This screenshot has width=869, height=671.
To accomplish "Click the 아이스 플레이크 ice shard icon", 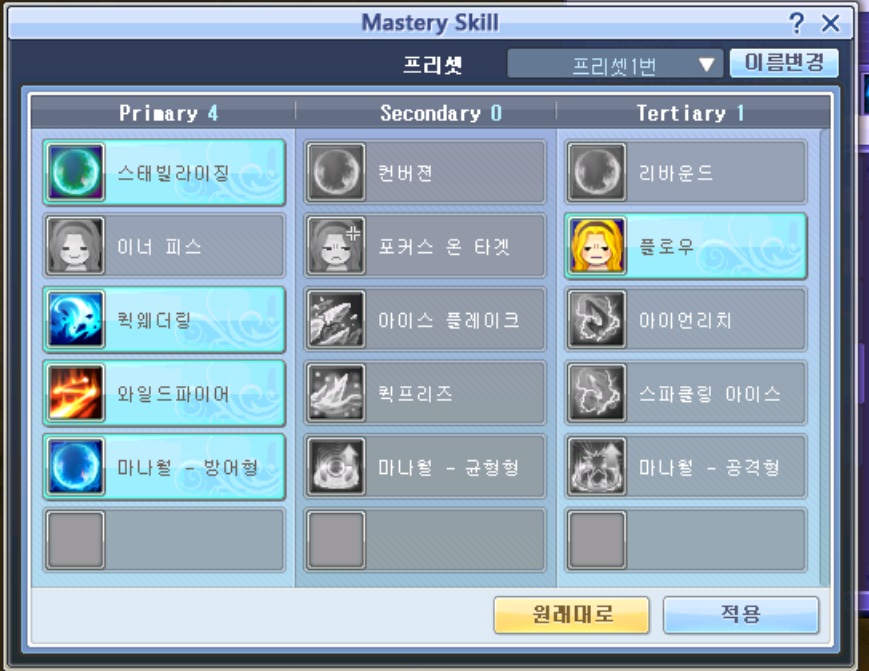I will [x=336, y=320].
